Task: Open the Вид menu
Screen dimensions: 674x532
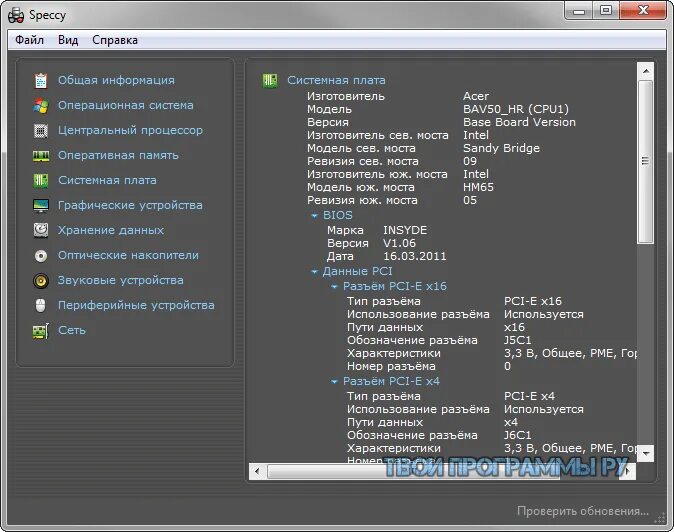Action: tap(68, 40)
